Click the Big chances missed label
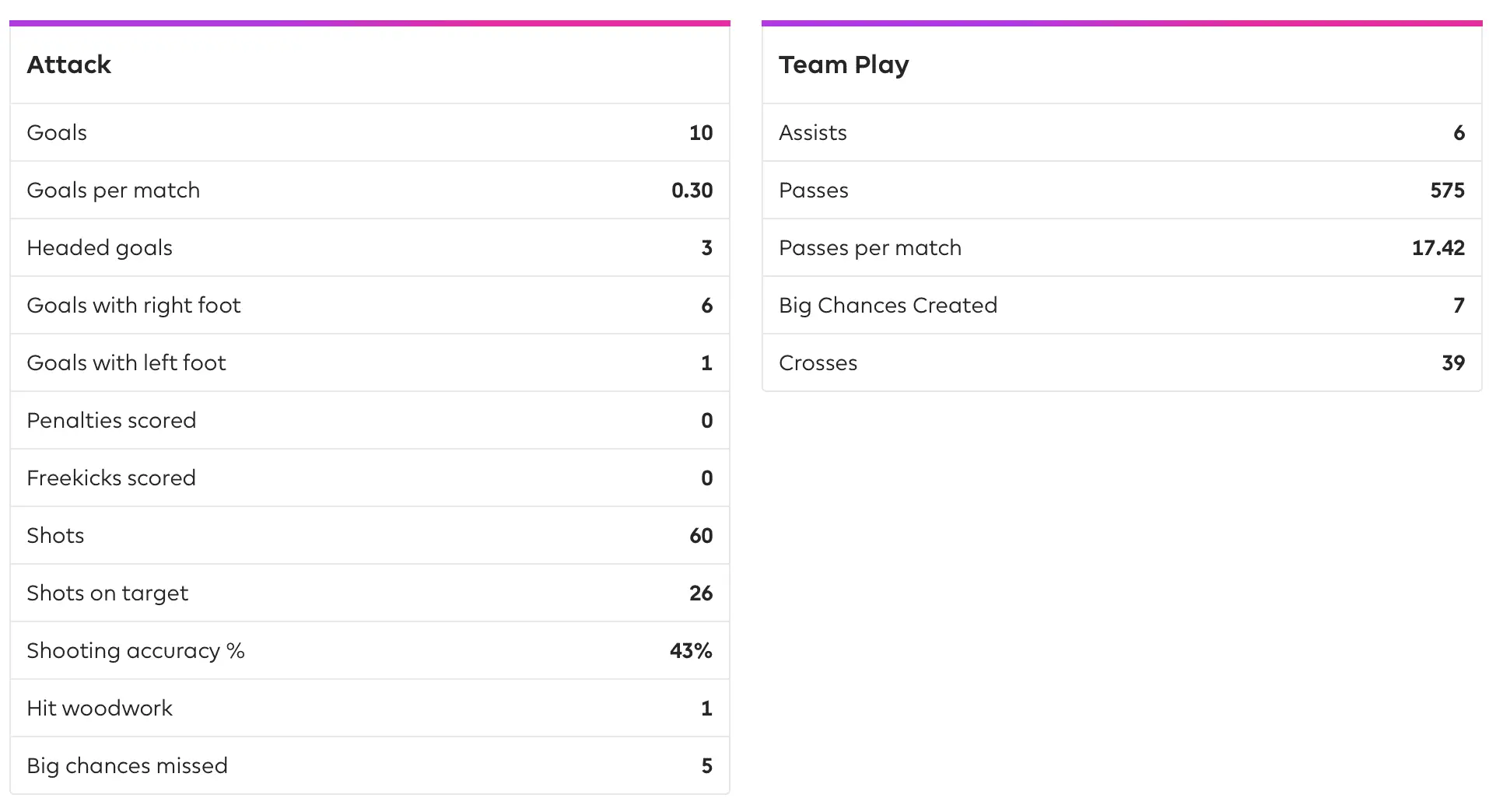Image resolution: width=1489 pixels, height=812 pixels. [x=127, y=766]
